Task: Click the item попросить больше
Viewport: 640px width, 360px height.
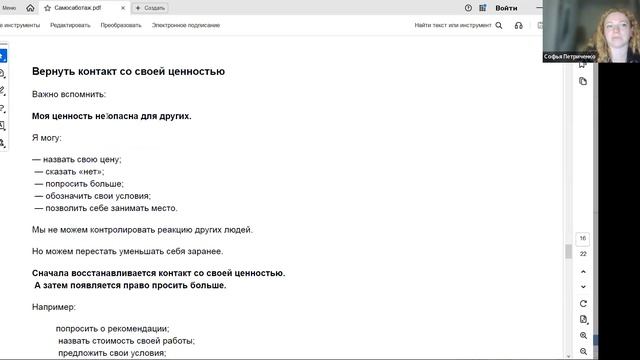Action: [x=79, y=184]
